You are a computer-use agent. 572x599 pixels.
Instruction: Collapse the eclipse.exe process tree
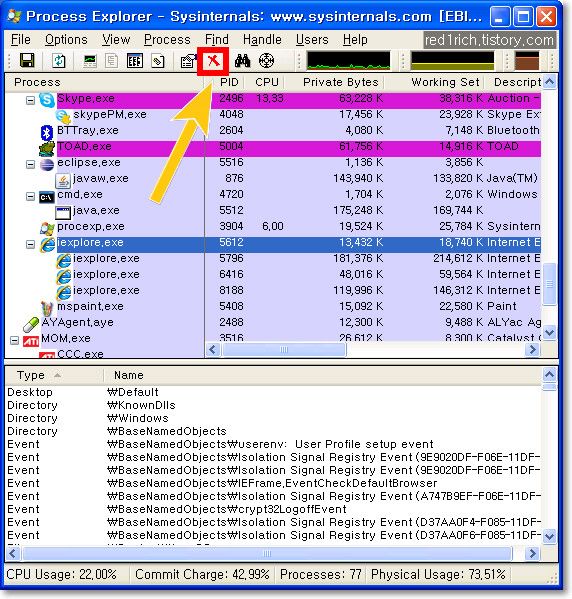click(30, 165)
